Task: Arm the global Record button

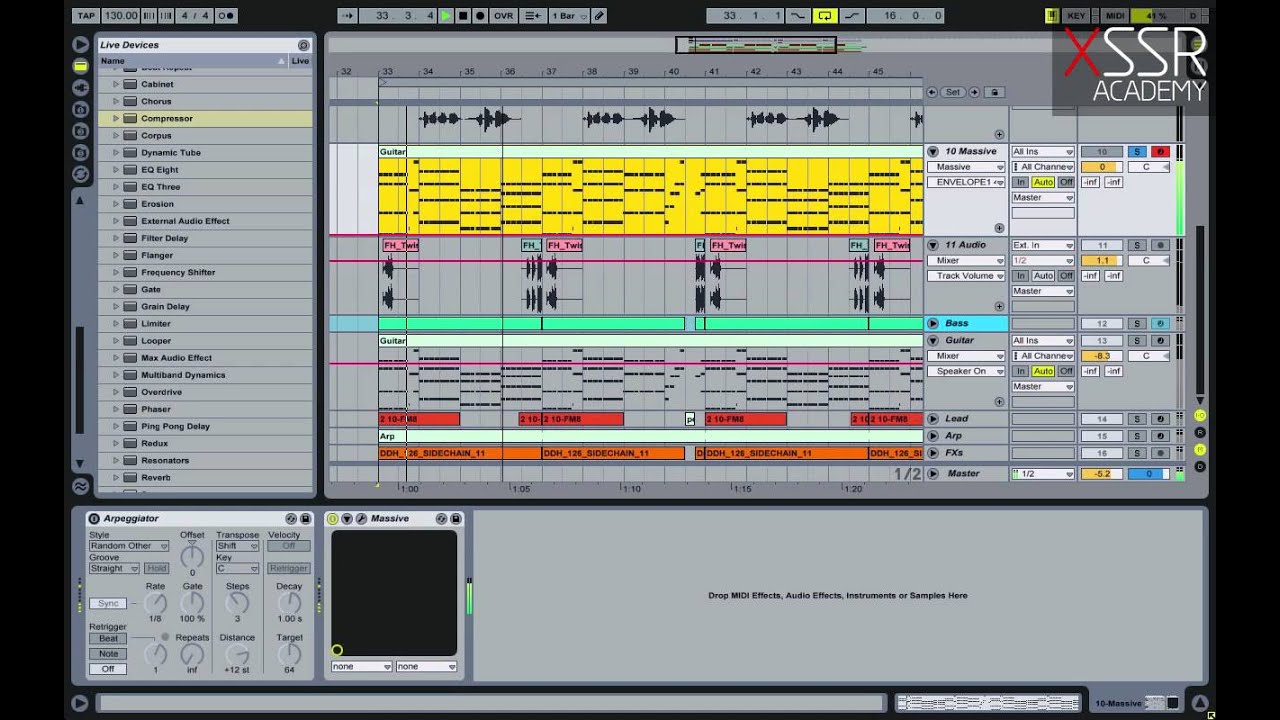Action: click(x=480, y=16)
